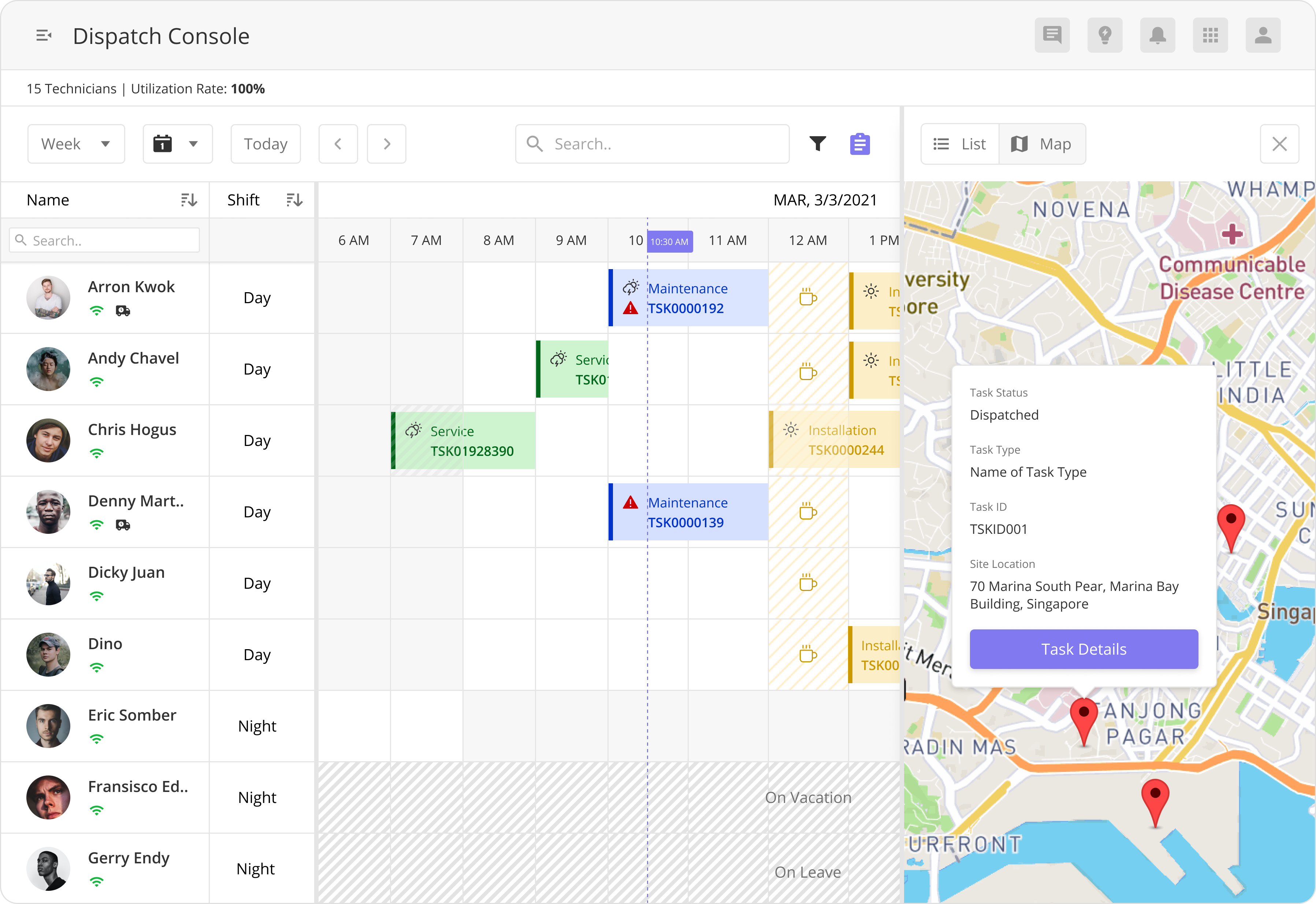Click Denny Mart's vehicle truck icon
This screenshot has width=1316, height=904.
[123, 525]
